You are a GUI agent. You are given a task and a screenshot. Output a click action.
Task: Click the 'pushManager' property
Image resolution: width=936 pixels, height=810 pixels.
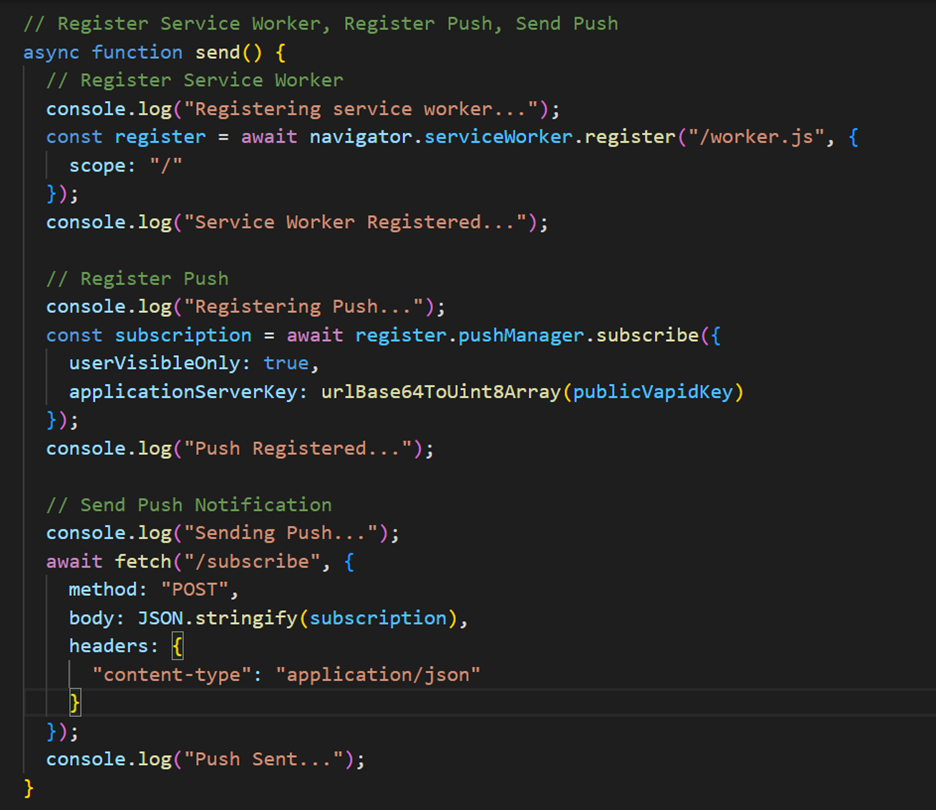coord(521,335)
